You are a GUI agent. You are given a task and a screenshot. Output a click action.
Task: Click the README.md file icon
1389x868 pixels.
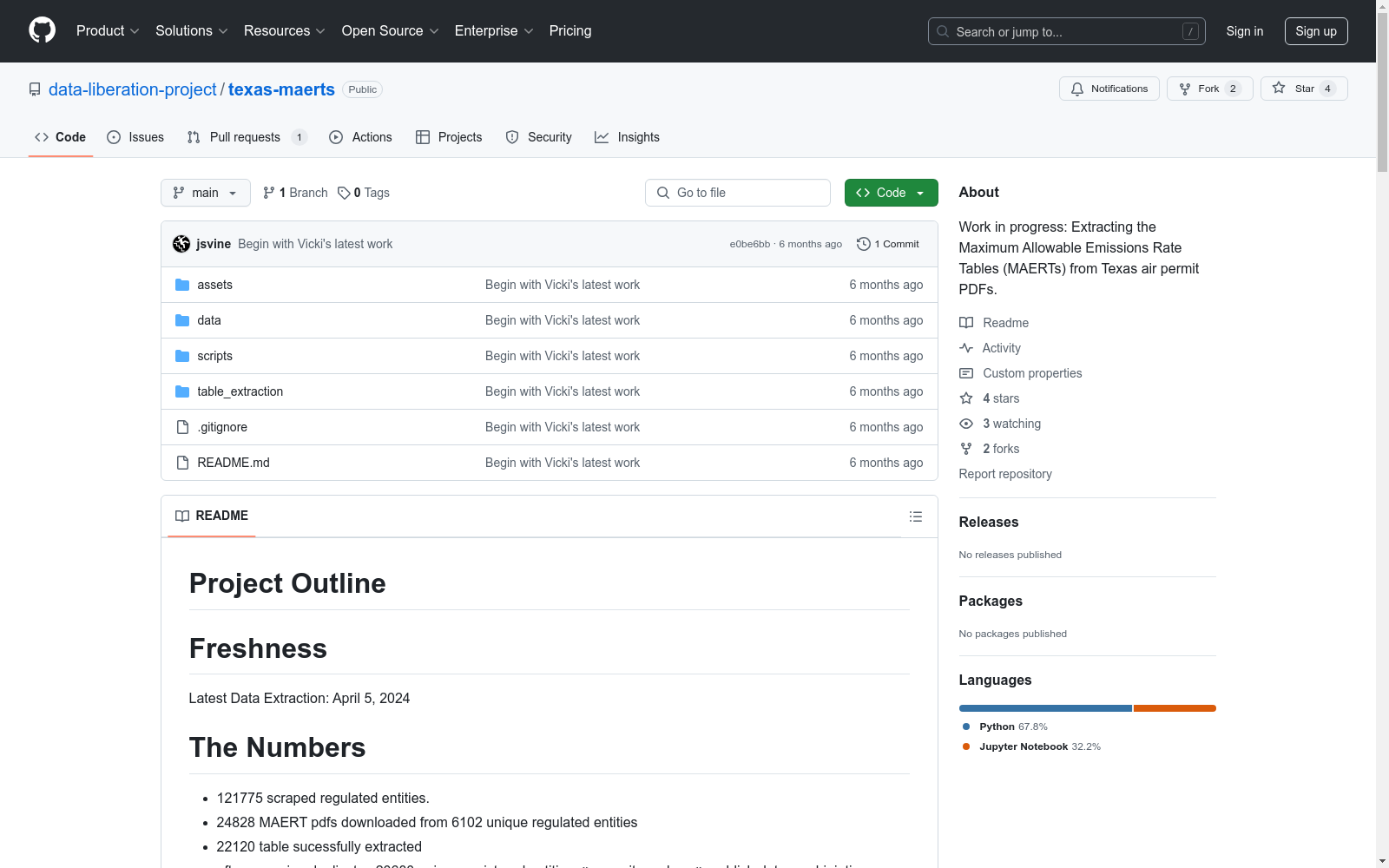pos(182,463)
